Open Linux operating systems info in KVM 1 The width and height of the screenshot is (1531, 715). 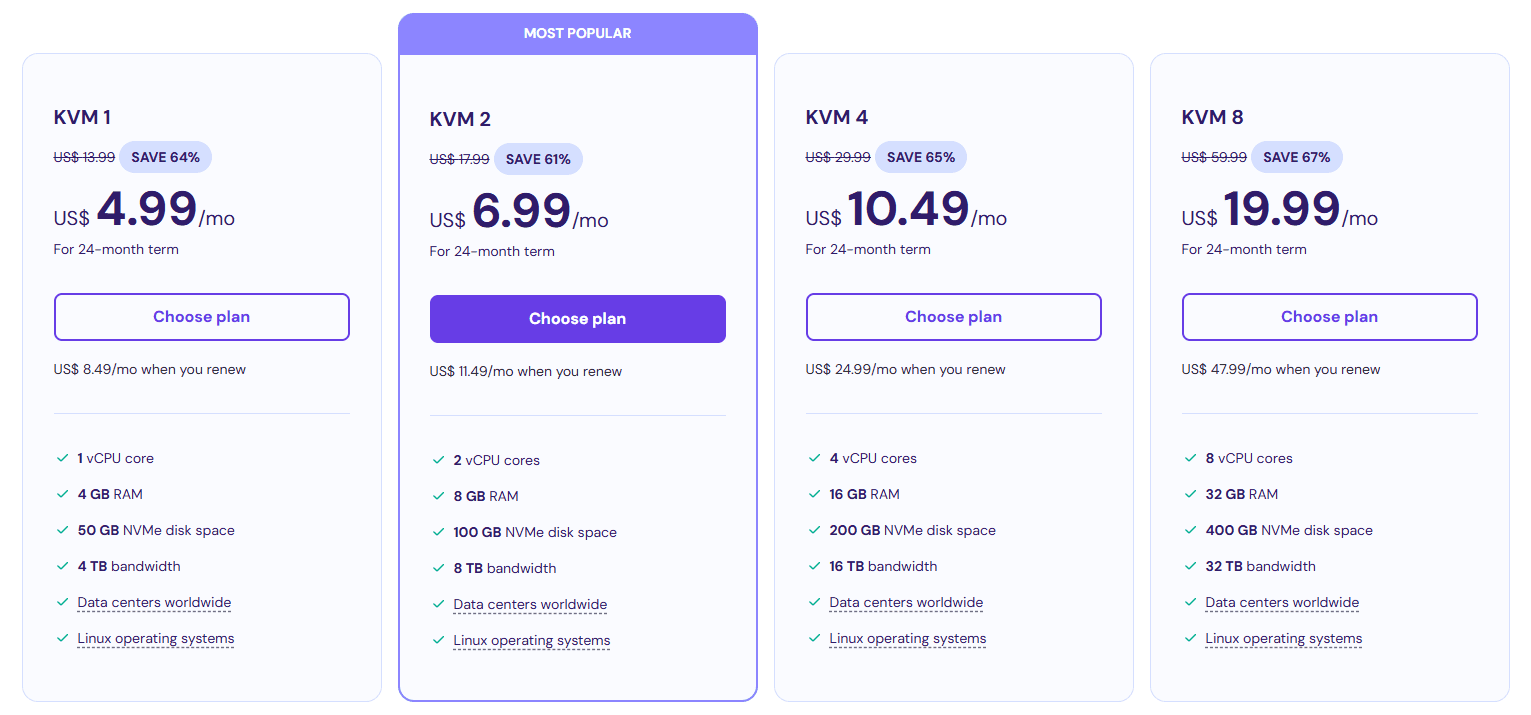point(156,639)
